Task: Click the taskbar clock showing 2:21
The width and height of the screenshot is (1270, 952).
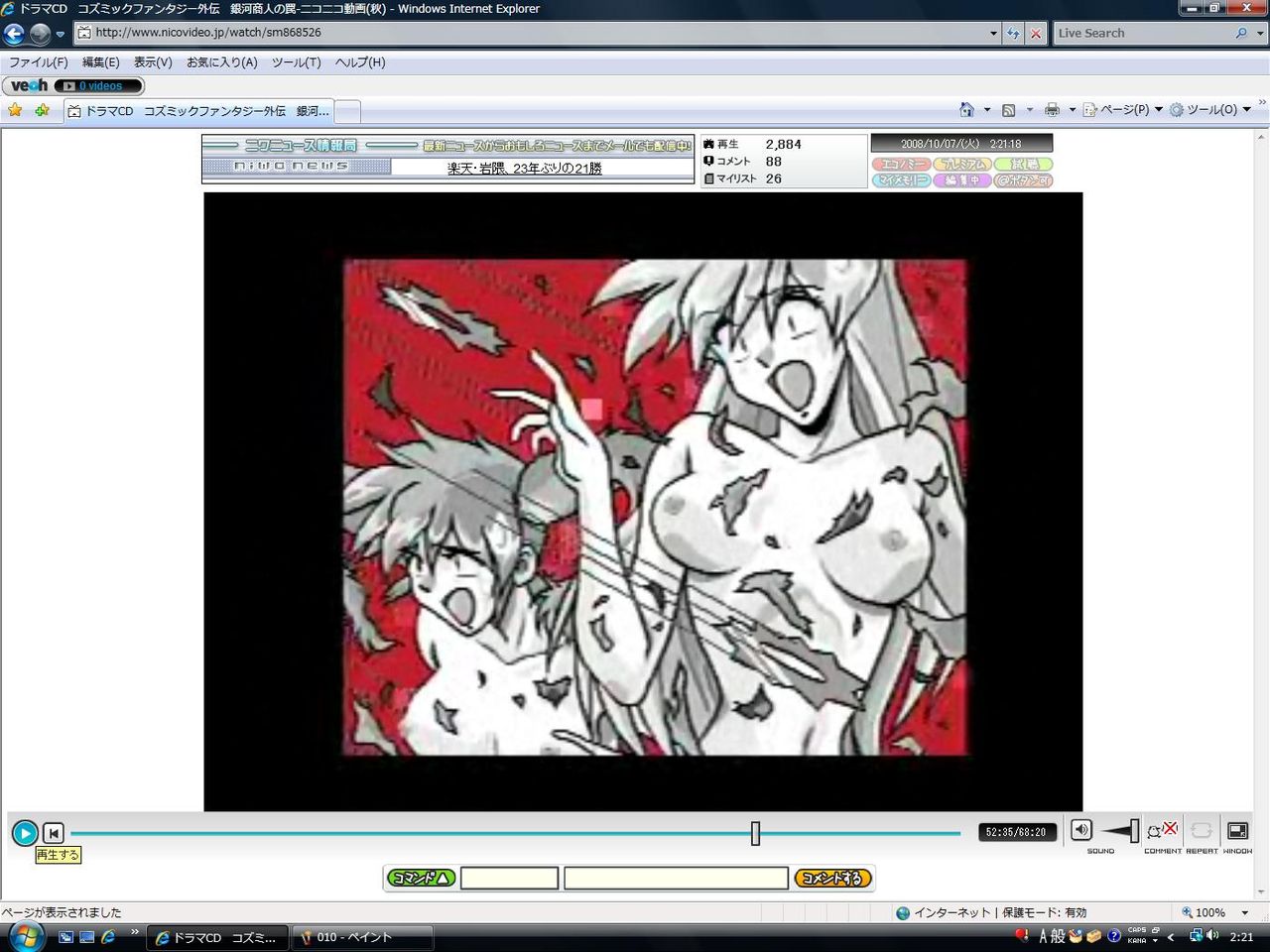Action: pos(1241,937)
